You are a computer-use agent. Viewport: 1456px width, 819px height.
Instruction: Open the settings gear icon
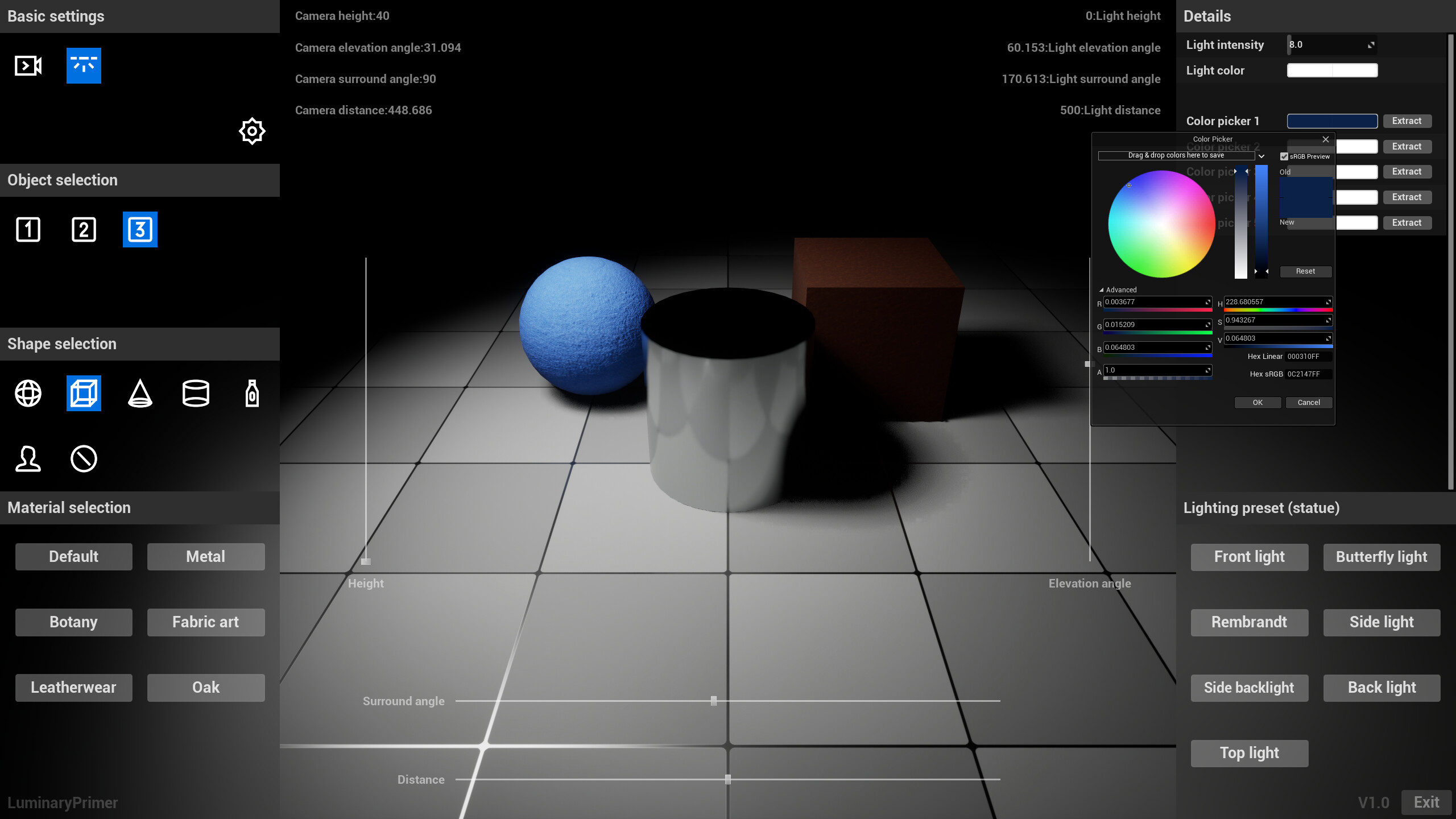pyautogui.click(x=252, y=131)
